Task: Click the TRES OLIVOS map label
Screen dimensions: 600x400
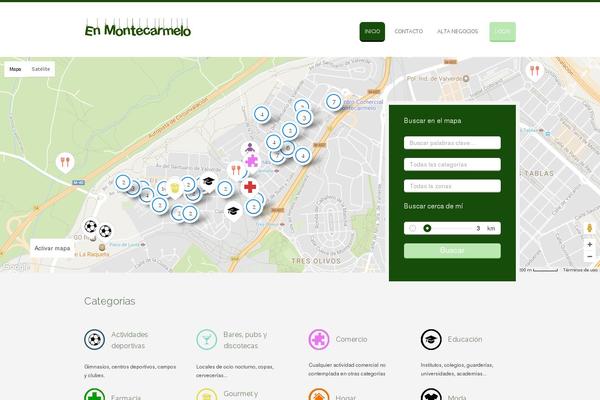Action: click(316, 261)
